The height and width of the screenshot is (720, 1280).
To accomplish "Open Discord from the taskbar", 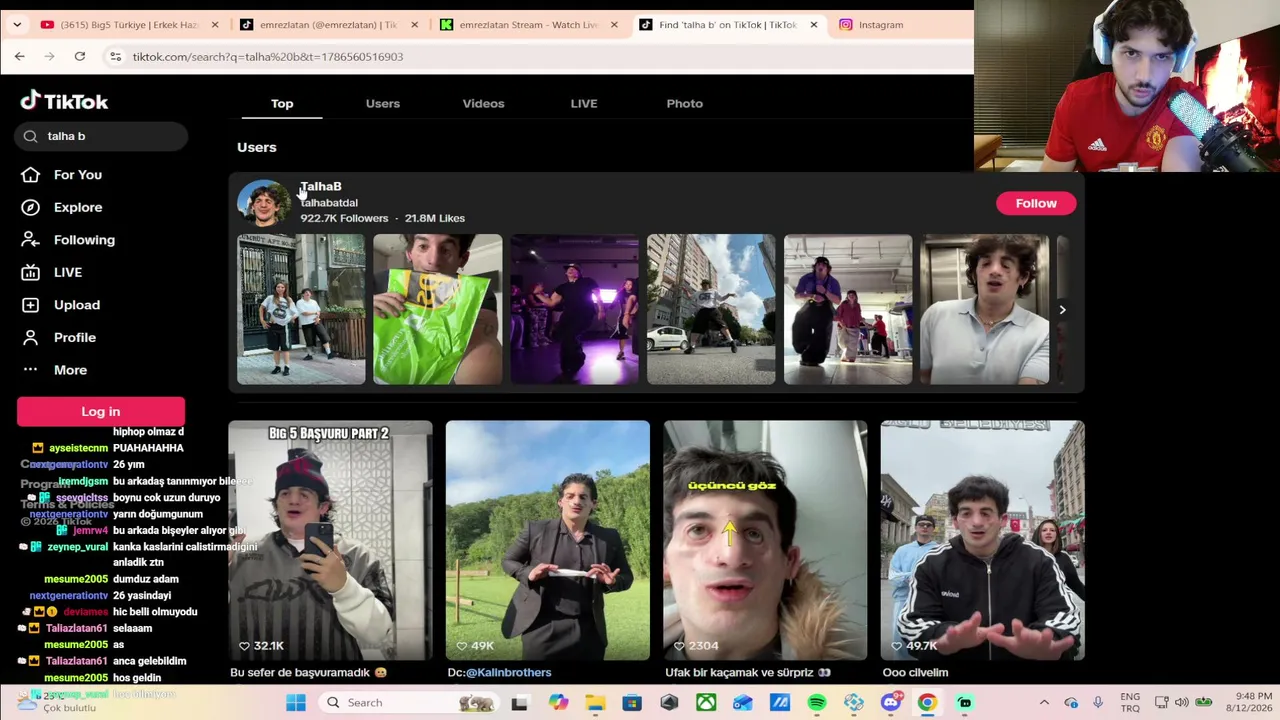I will (x=891, y=703).
